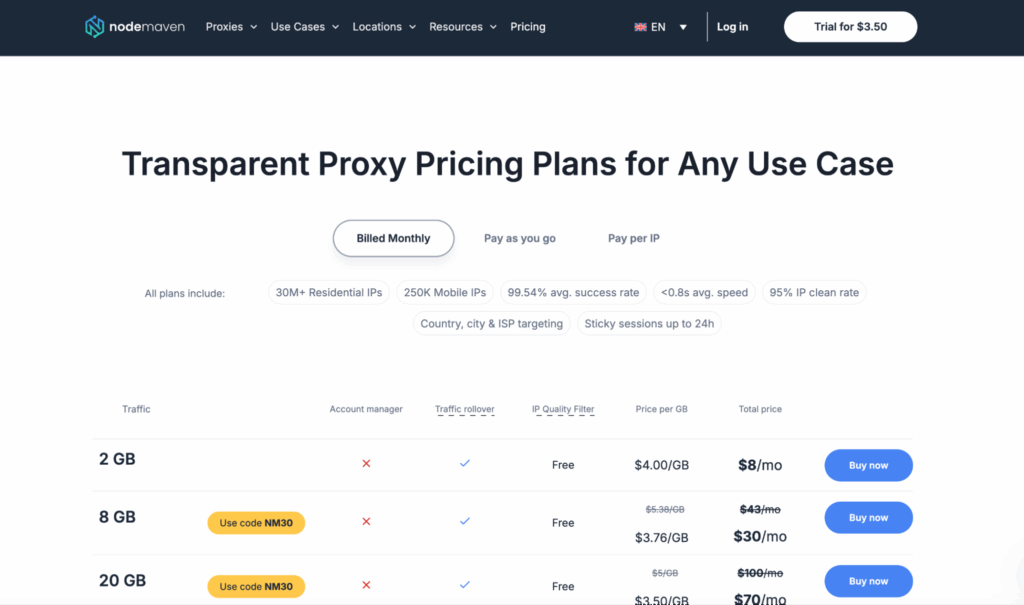Switch to Pay as you go billing
Viewport: 1024px width, 605px height.
[519, 238]
